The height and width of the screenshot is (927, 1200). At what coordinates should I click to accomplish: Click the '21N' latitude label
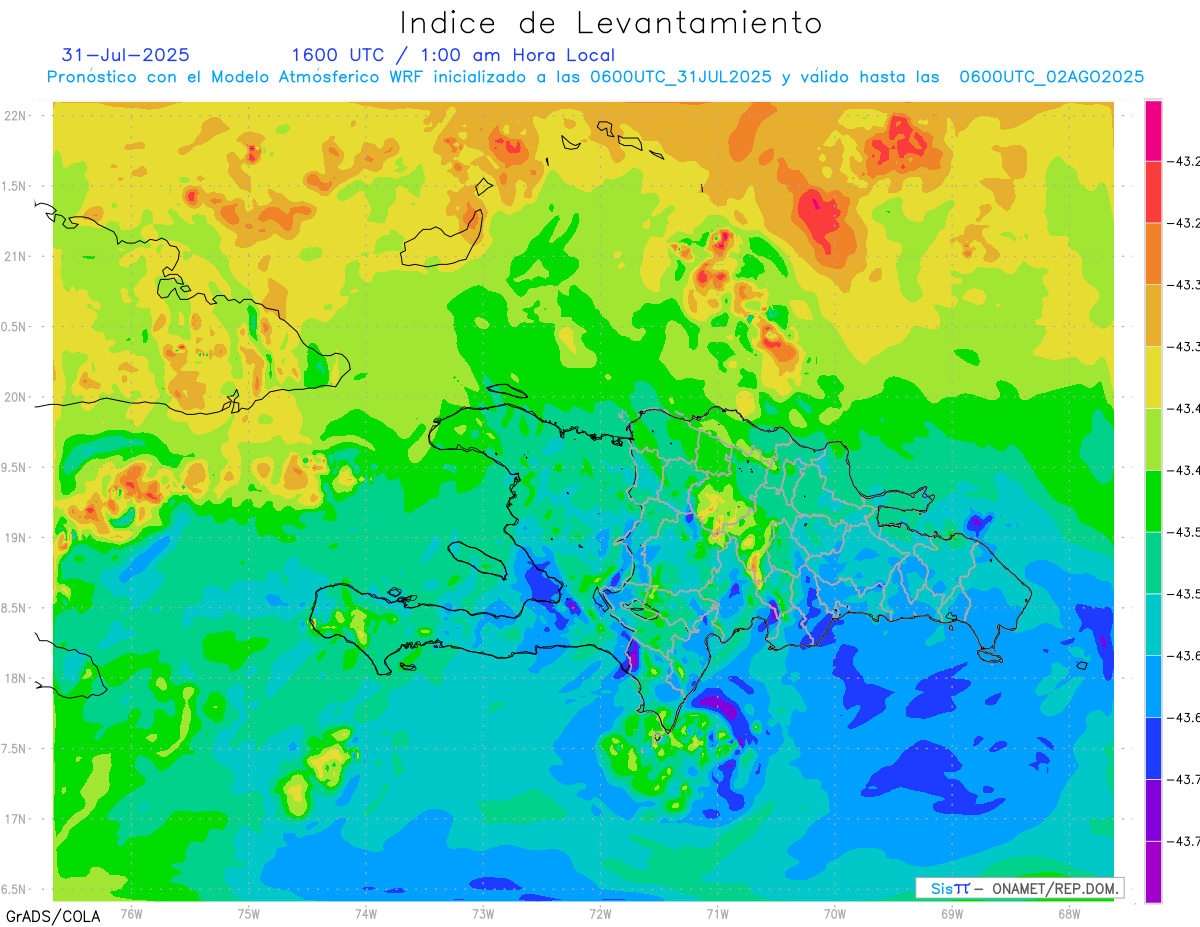click(x=15, y=256)
